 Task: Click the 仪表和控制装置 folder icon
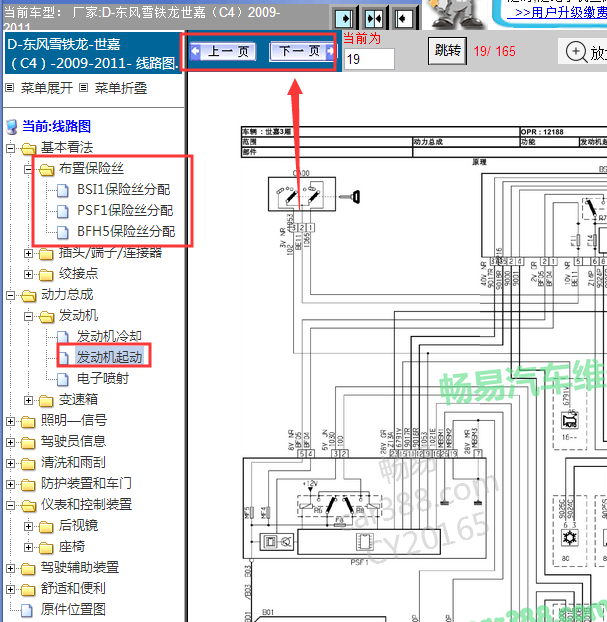click(29, 505)
